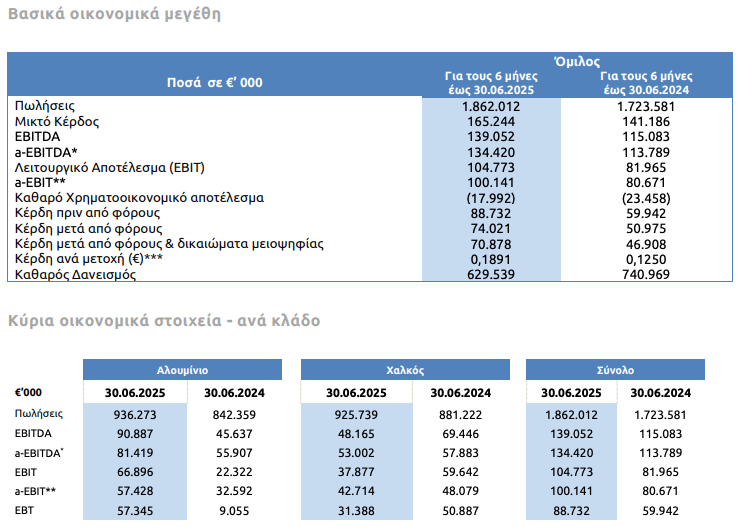Select the Μικτό Κέρδος row label
Screen dimensions: 740x530
coord(57,122)
